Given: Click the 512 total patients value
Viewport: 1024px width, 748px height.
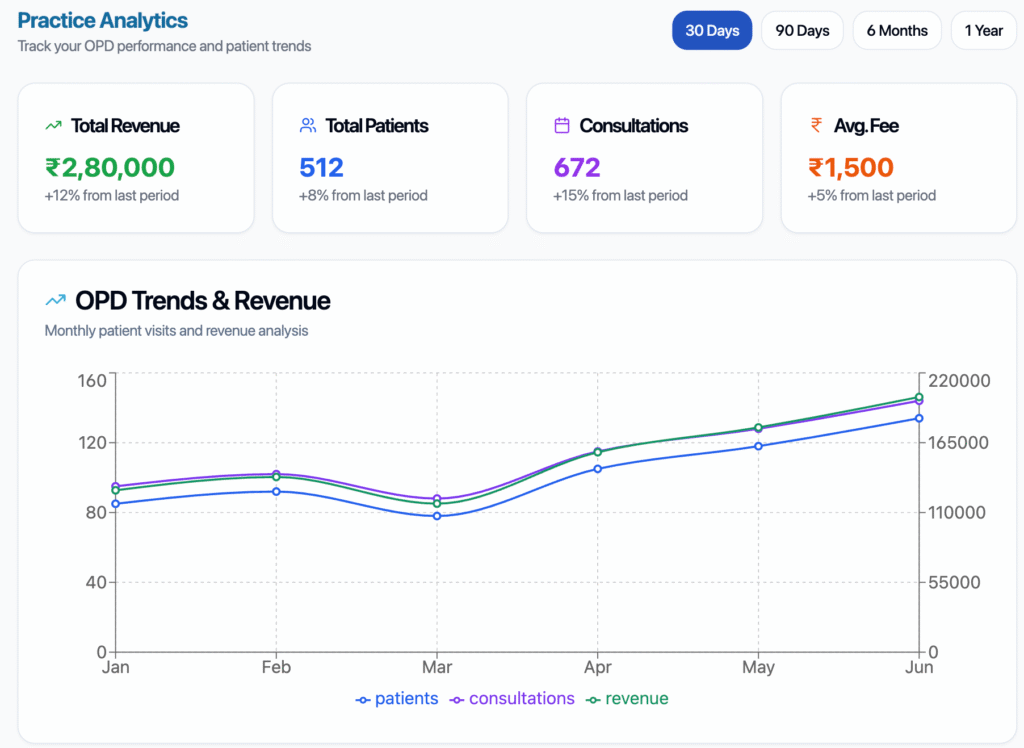Looking at the screenshot, I should coord(321,167).
